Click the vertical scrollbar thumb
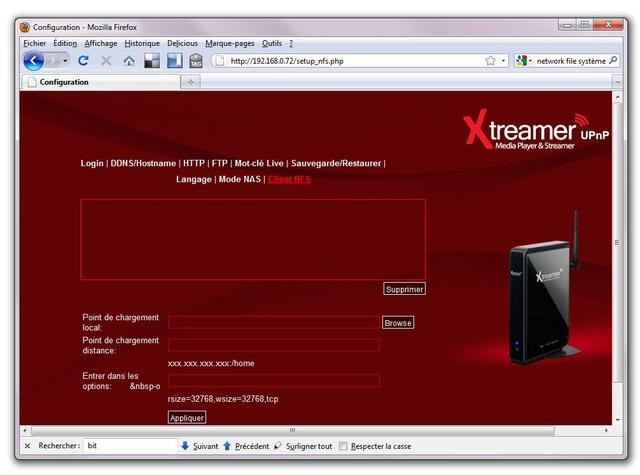 coord(617,242)
